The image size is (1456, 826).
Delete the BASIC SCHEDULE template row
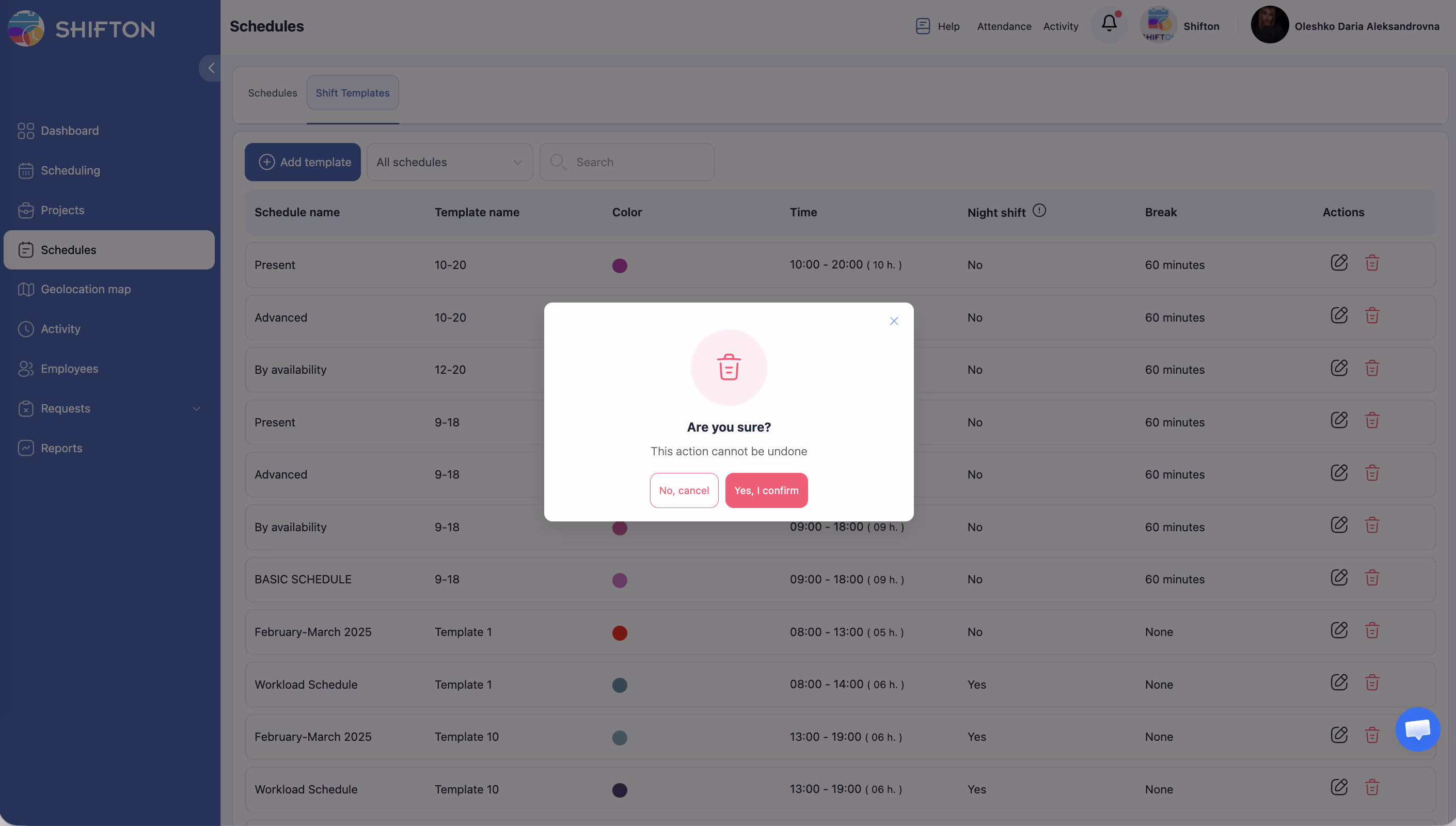click(1371, 578)
